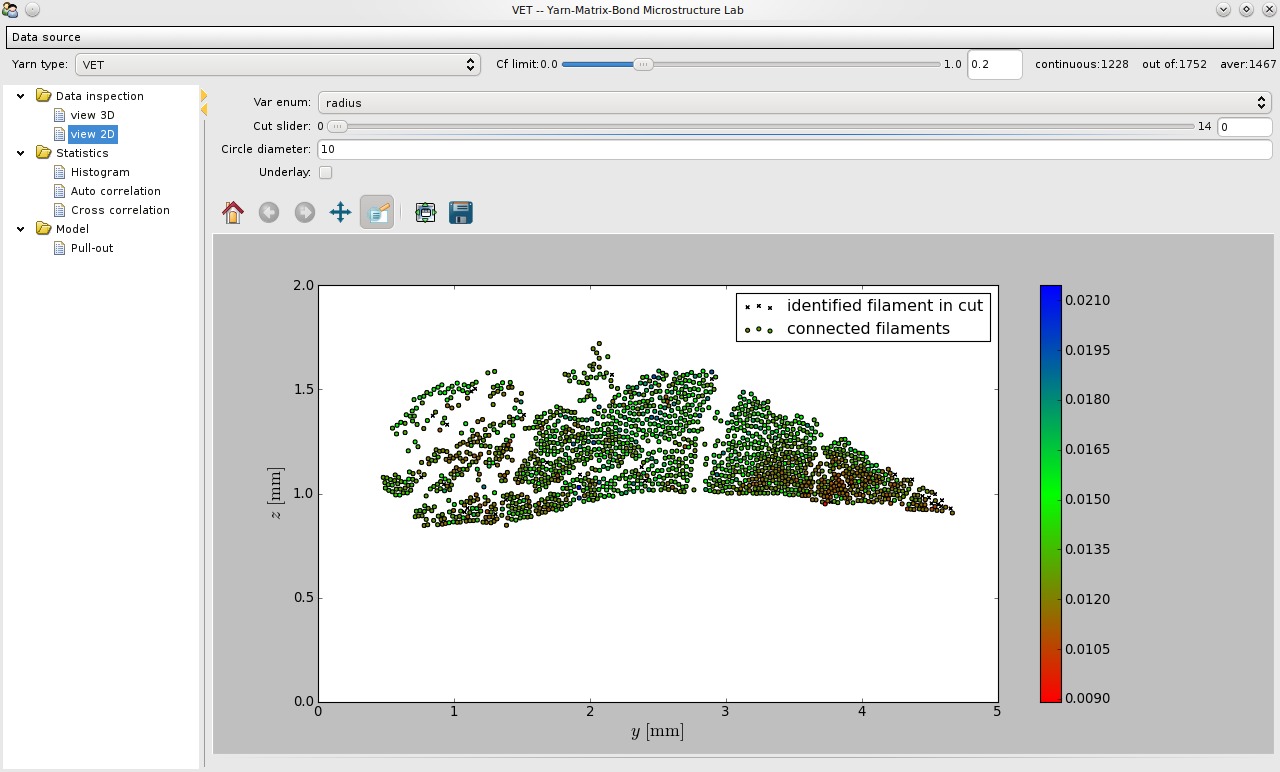This screenshot has height=772, width=1280.
Task: Click the Home reset view icon
Action: point(233,212)
